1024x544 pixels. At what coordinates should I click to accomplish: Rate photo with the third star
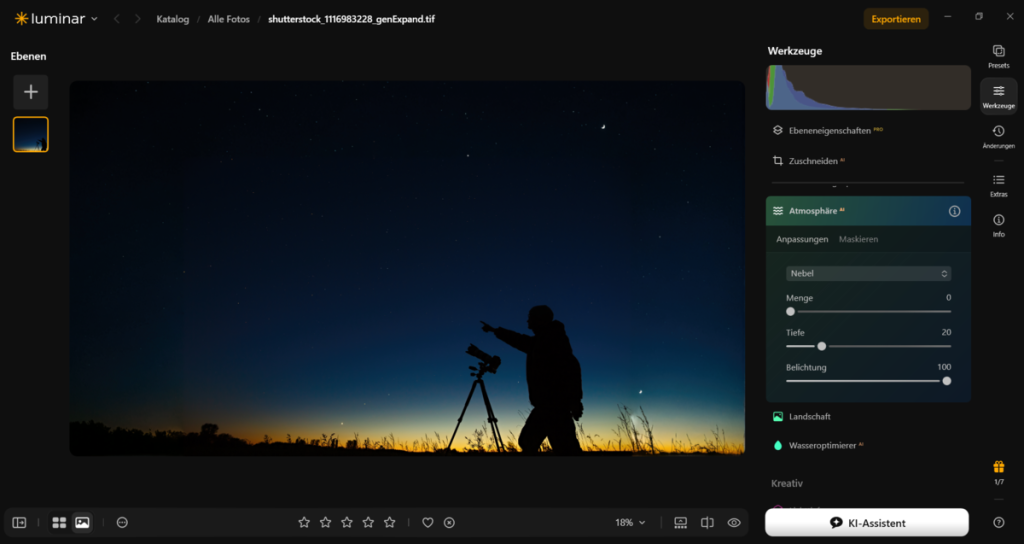(347, 522)
